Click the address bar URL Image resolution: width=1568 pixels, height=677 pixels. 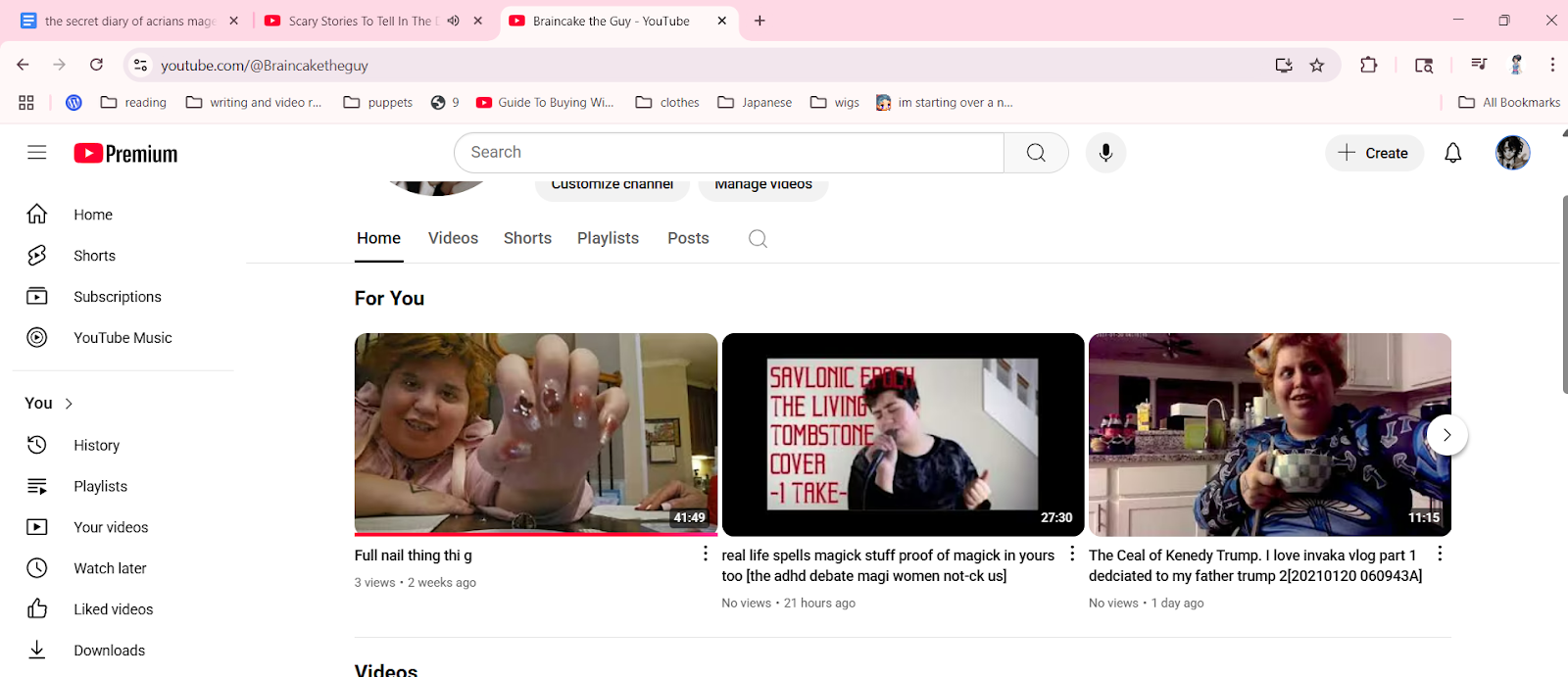(265, 66)
